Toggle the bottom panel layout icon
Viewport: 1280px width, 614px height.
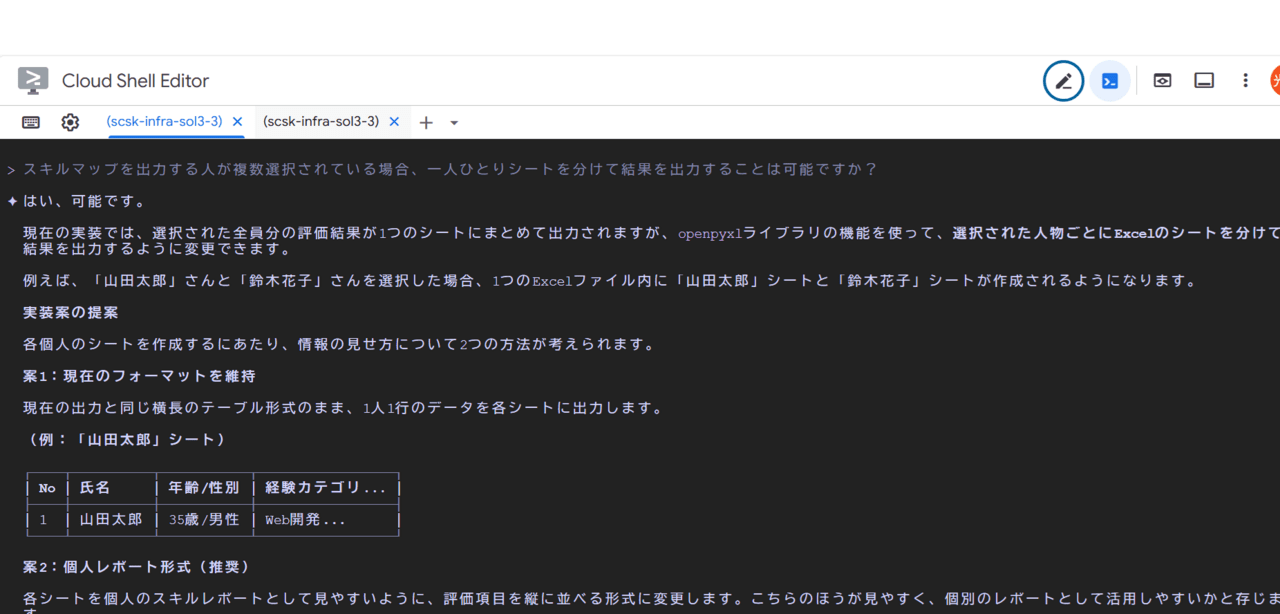click(1204, 81)
